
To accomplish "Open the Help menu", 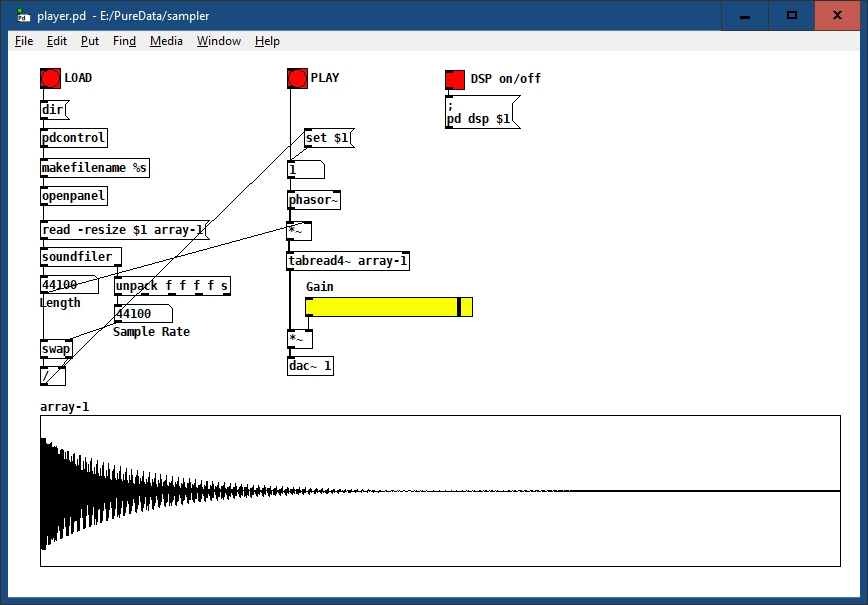I will 267,41.
